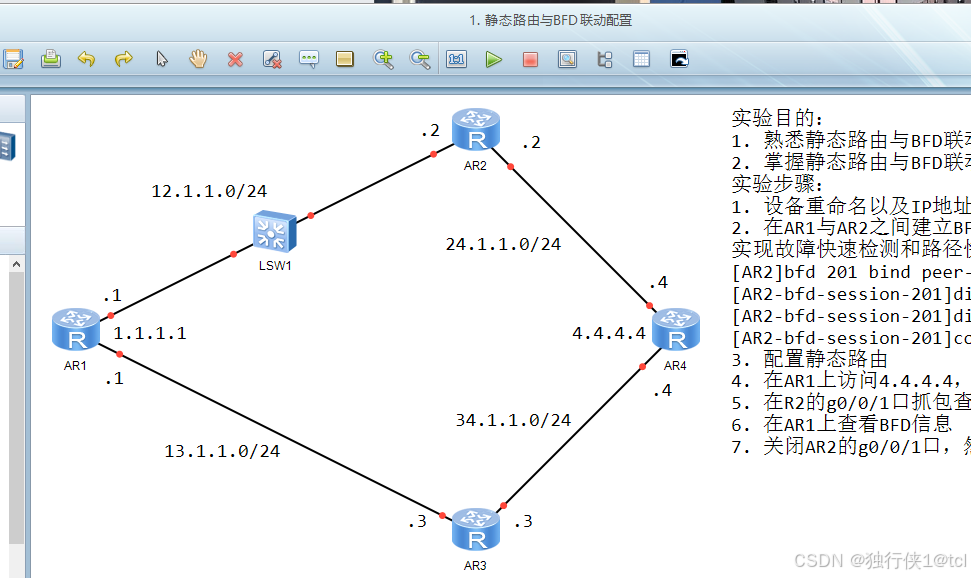Export topology as an image
The image size is (971, 578).
coord(677,59)
